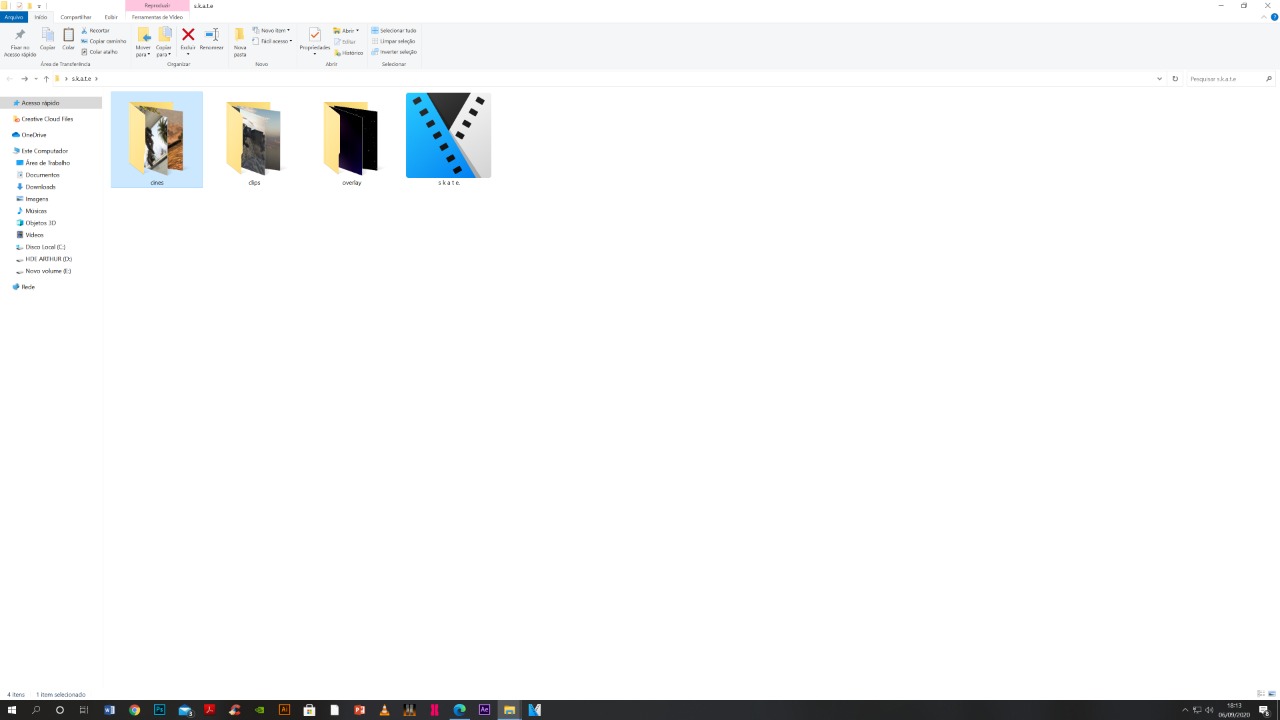
Task: Open Ferramentas de Vídeo tab
Action: (x=157, y=17)
